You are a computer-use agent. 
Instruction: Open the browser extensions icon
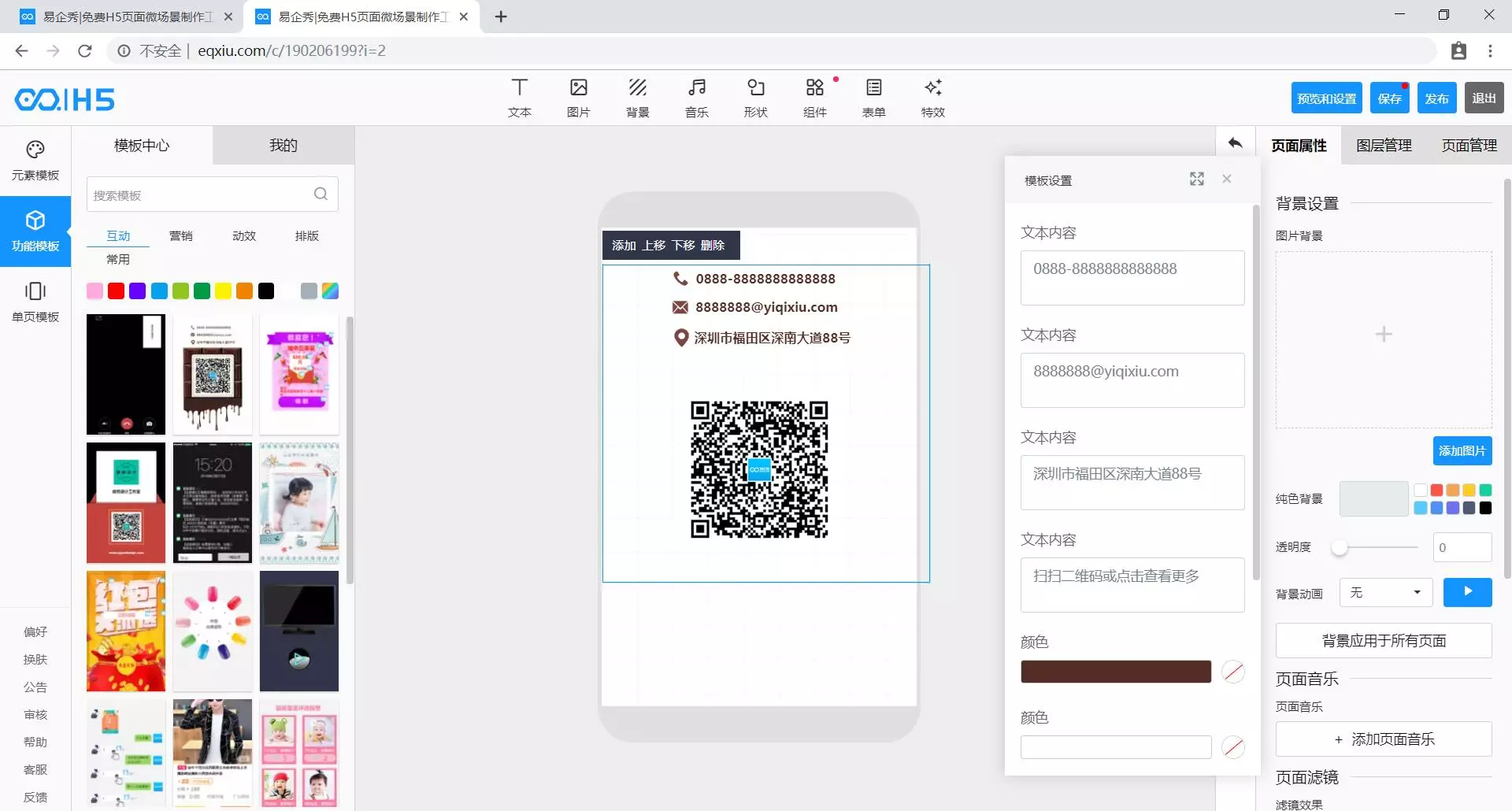pos(1458,51)
